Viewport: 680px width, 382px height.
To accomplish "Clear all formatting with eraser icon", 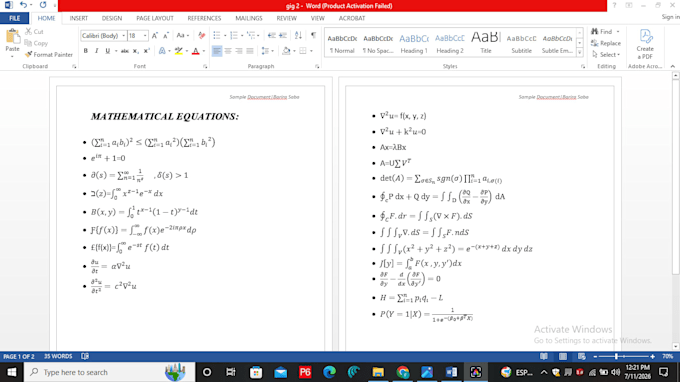I will 201,36.
